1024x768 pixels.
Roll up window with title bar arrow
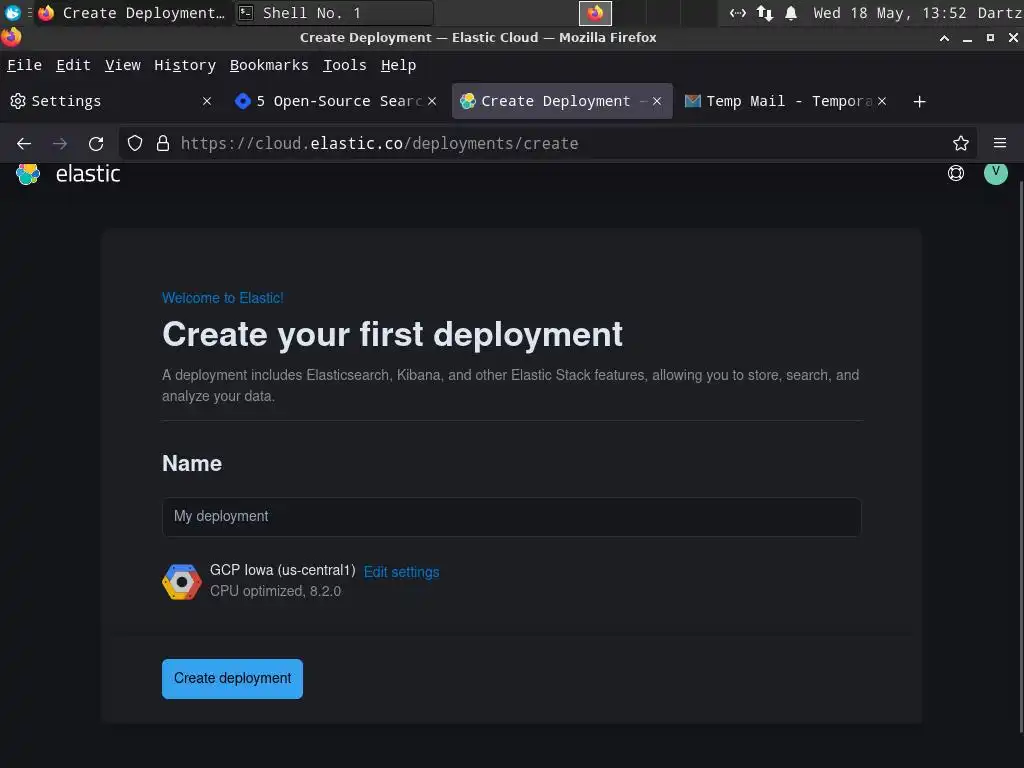[x=944, y=39]
